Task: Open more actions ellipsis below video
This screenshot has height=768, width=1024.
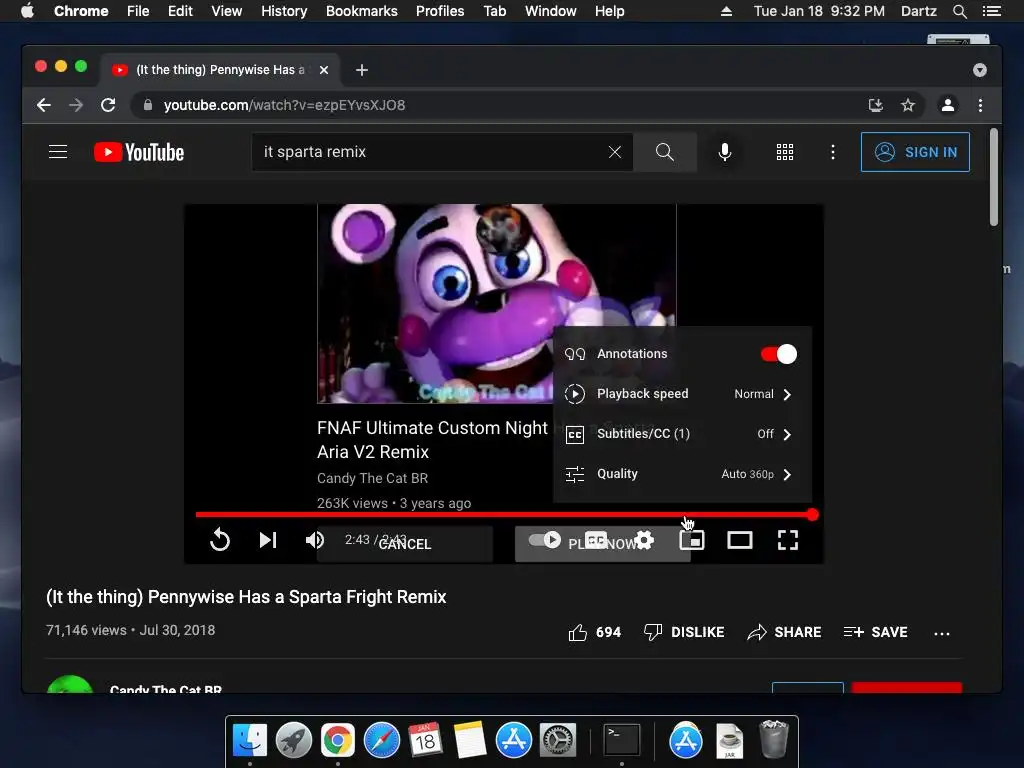Action: coord(942,633)
